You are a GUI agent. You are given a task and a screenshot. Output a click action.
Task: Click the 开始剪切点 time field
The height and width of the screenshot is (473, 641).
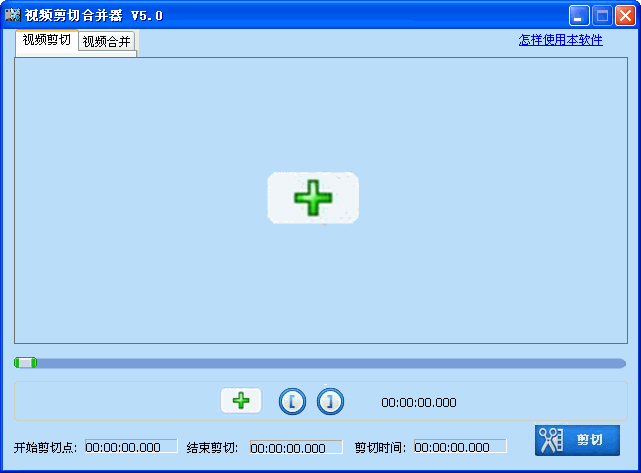(131, 446)
